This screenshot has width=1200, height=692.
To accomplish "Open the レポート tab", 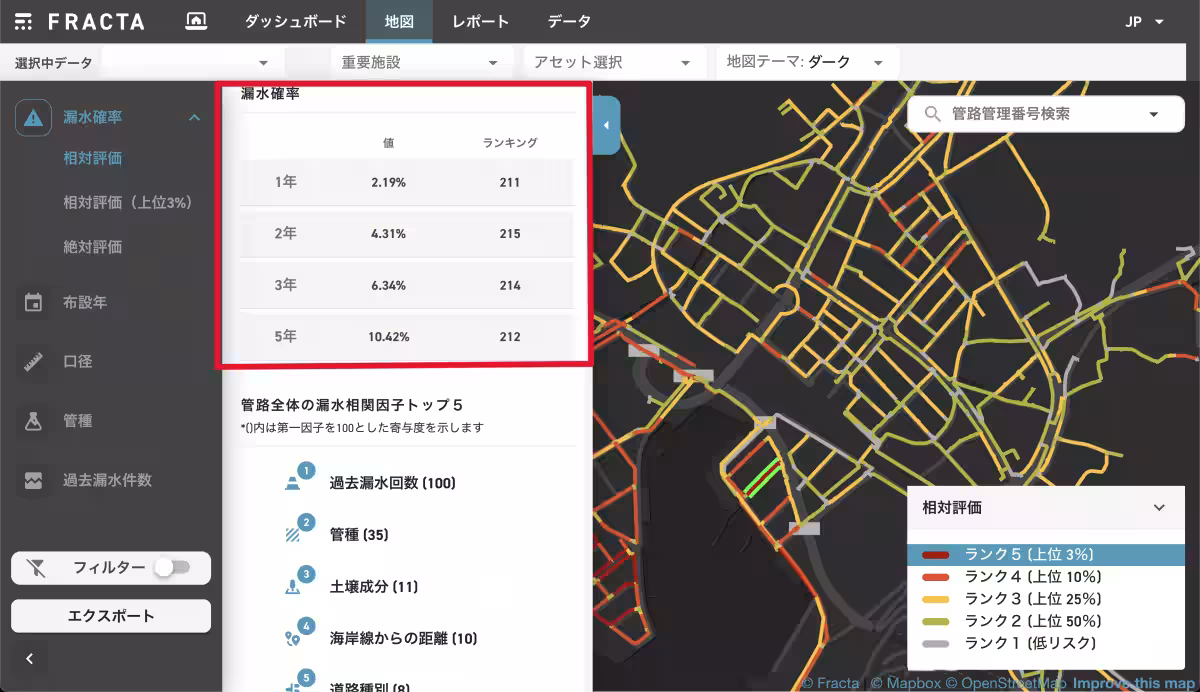I will [480, 21].
